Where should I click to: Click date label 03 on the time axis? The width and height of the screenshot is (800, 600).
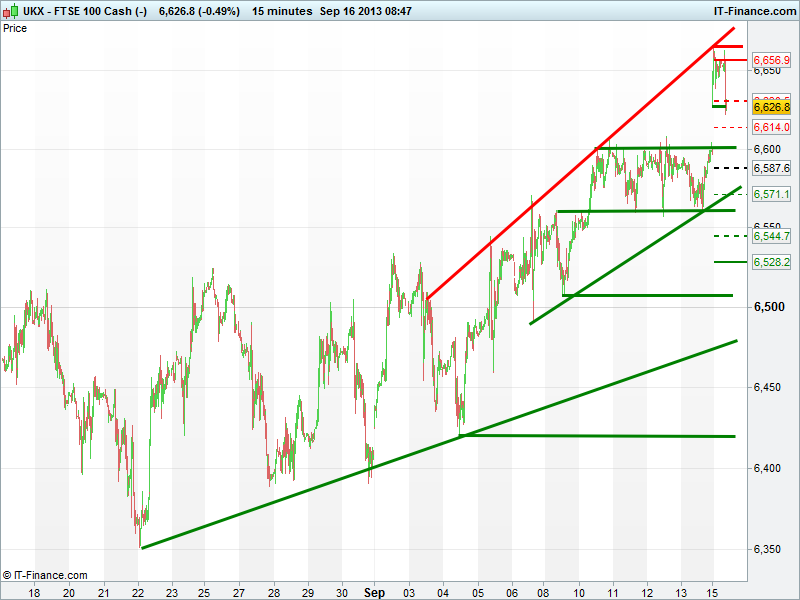point(409,593)
